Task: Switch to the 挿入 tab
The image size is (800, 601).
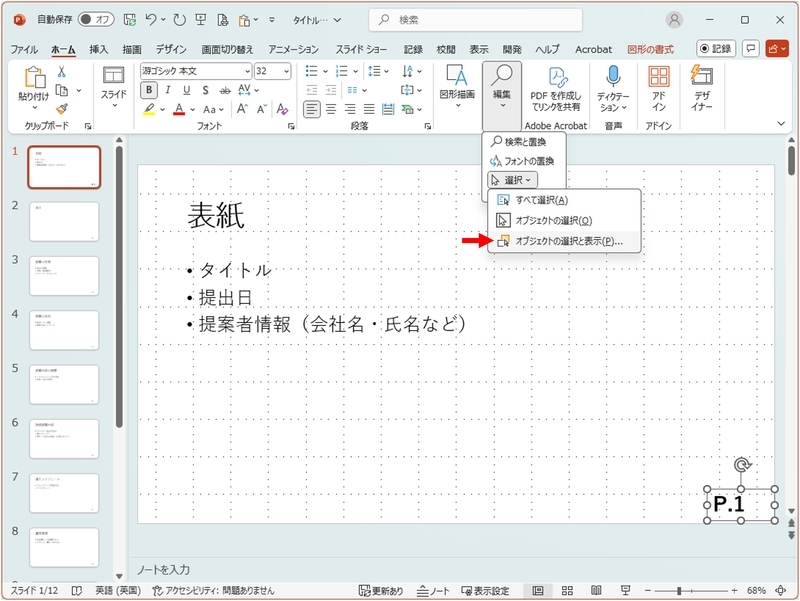Action: [98, 49]
